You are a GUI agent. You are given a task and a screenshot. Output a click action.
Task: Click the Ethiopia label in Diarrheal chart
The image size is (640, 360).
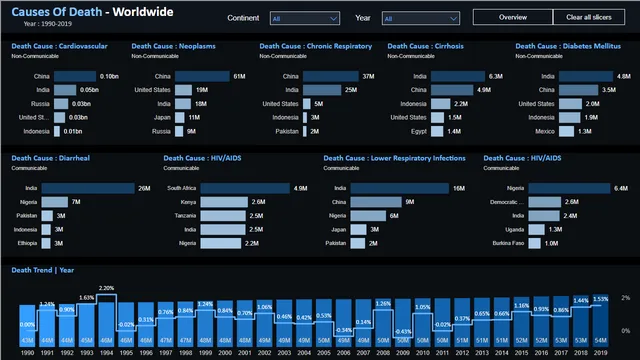[27, 243]
